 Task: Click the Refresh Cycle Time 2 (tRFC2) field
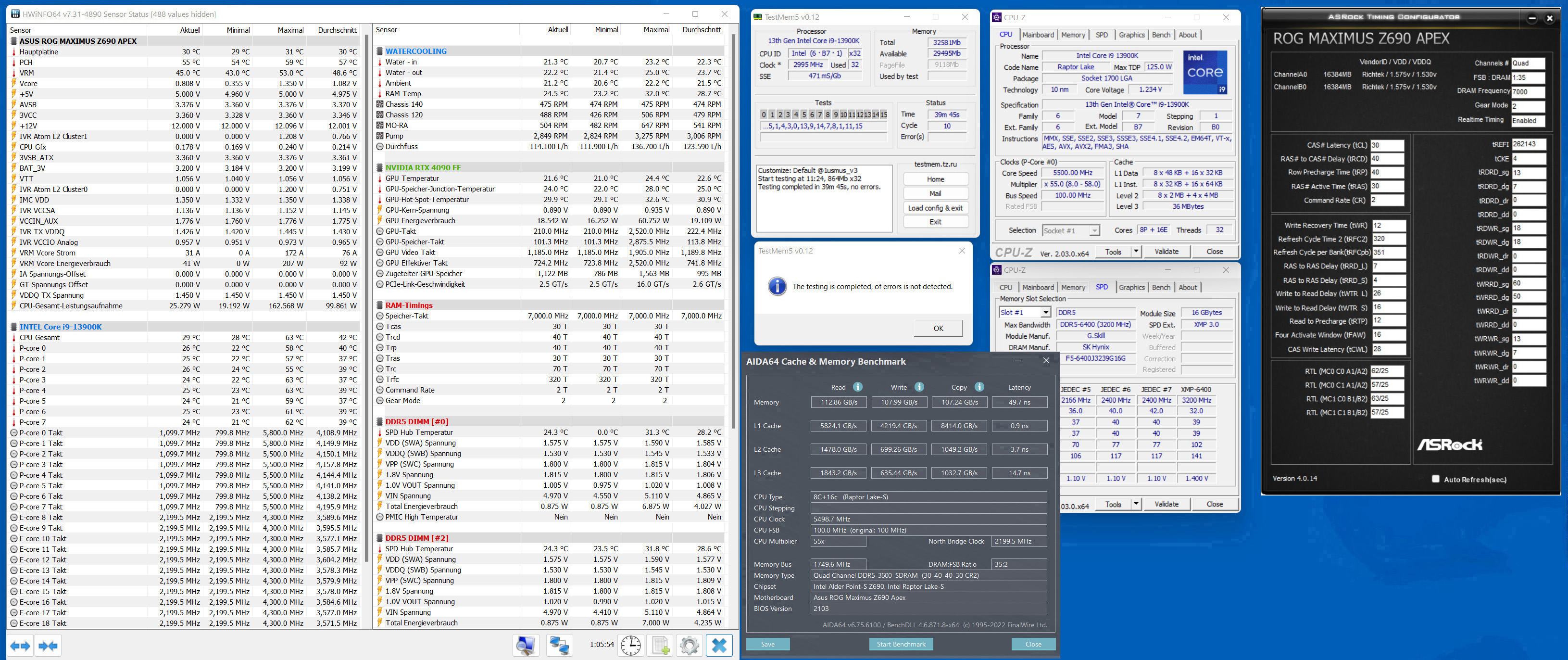[x=1389, y=239]
